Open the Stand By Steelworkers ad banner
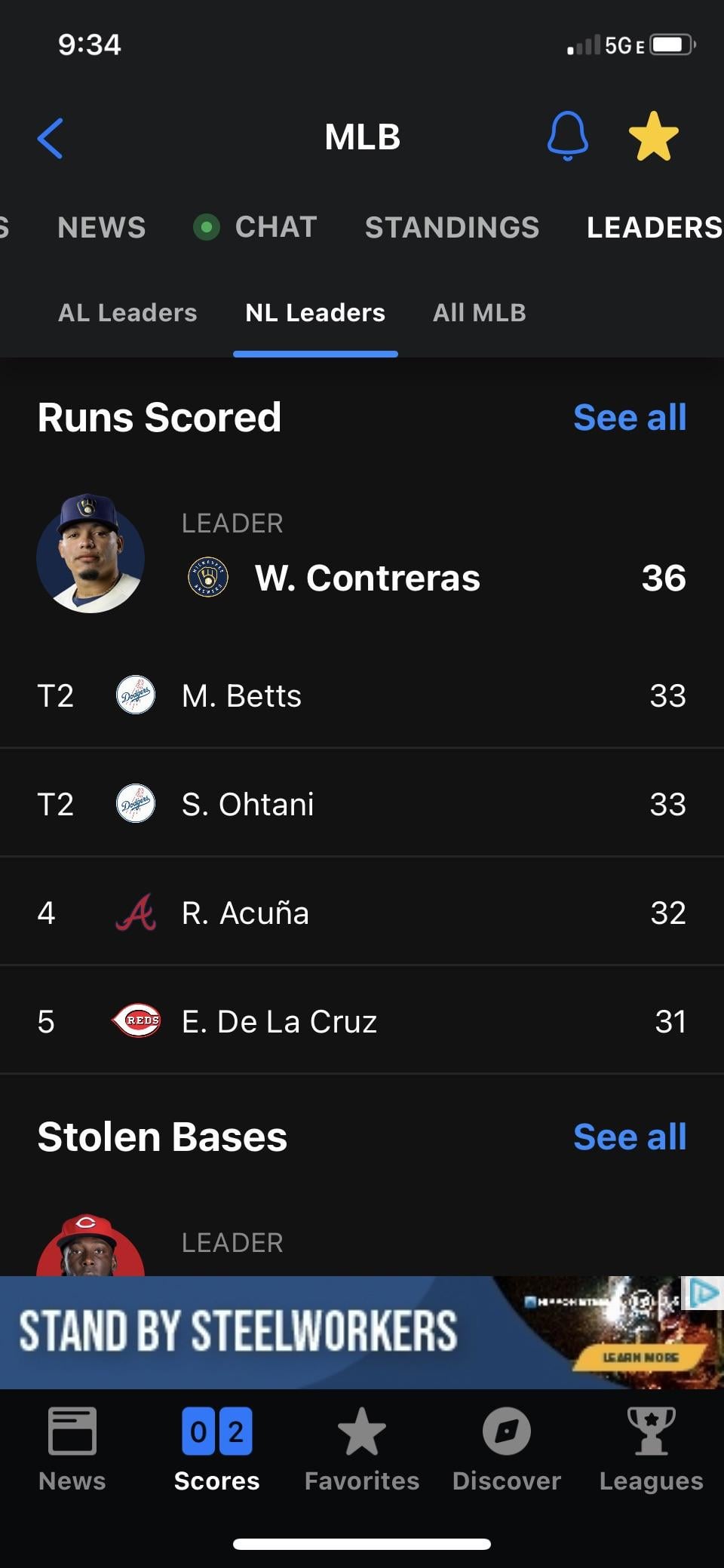Image resolution: width=724 pixels, height=1568 pixels. pyautogui.click(x=362, y=1333)
